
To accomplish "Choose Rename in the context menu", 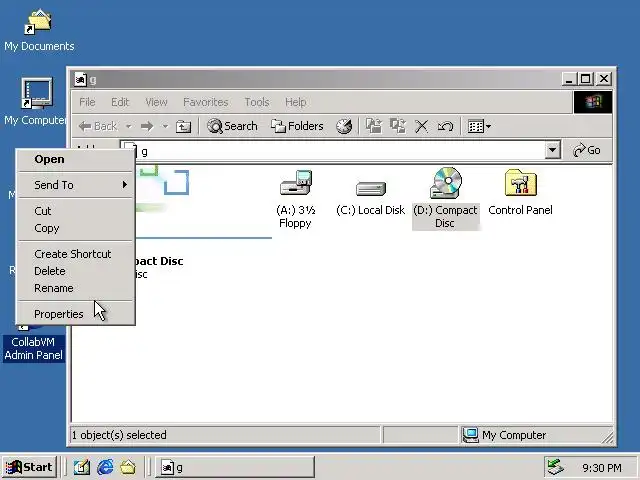I will (76, 288).
